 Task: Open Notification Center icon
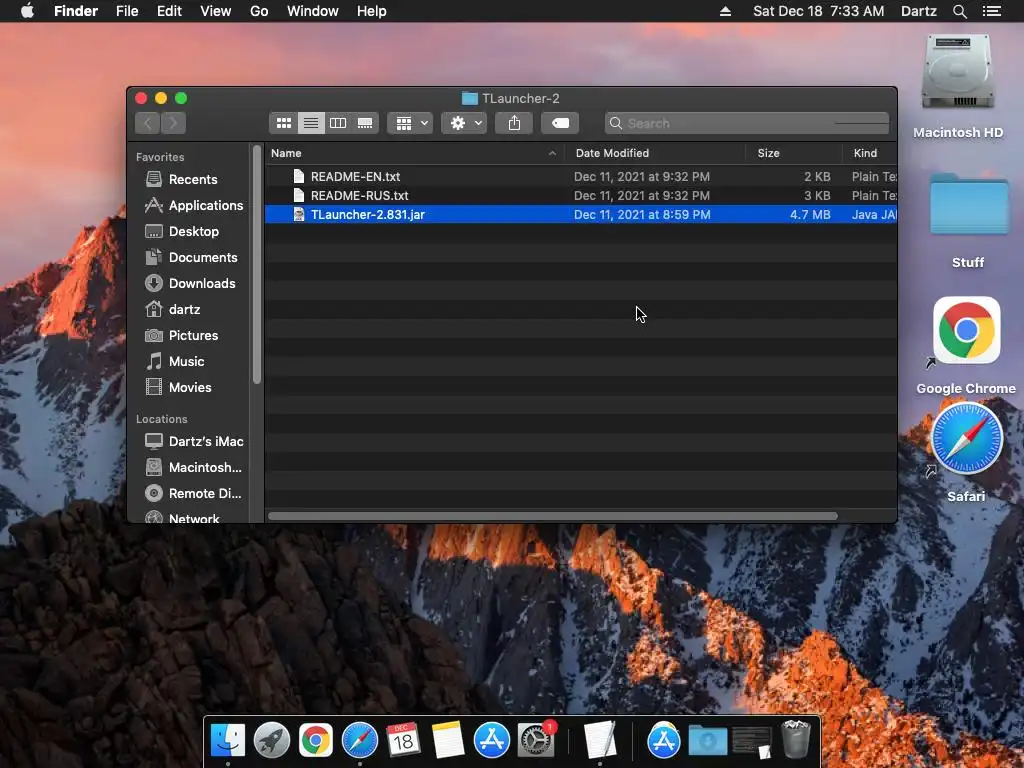991,11
